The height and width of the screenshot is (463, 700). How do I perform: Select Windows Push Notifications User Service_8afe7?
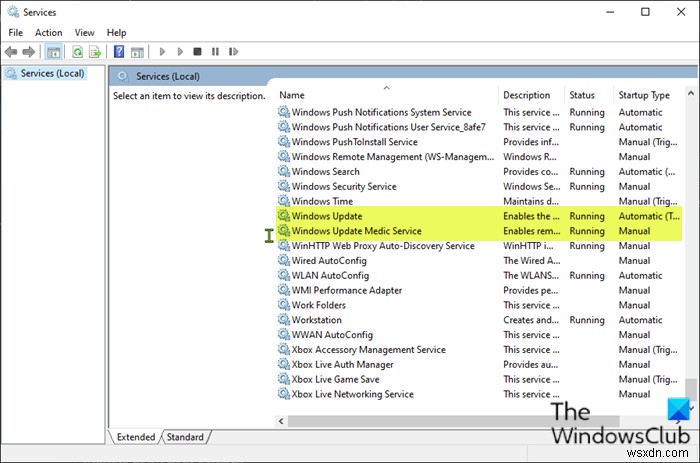[x=388, y=127]
